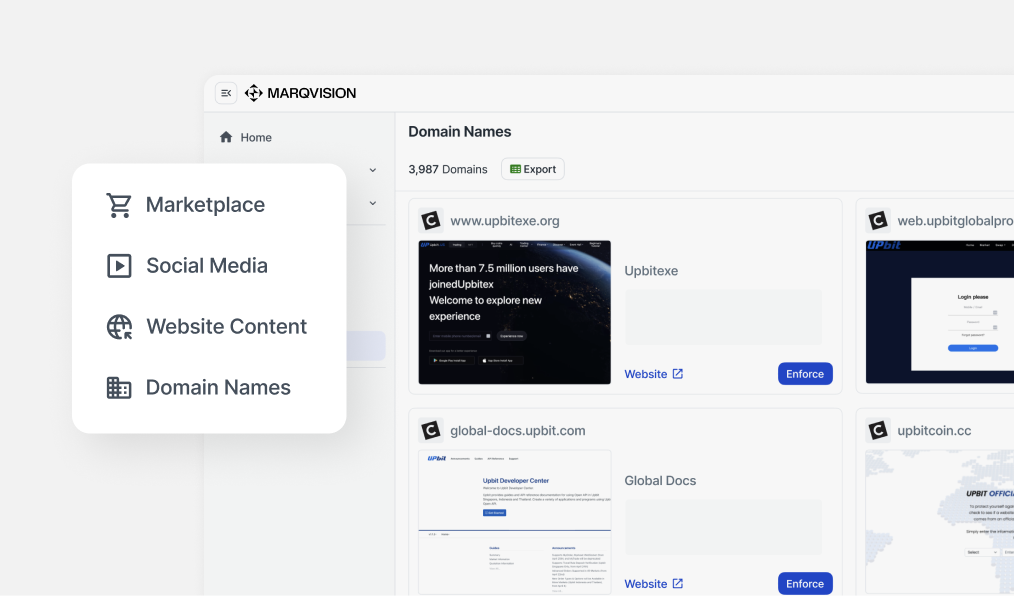Screen dimensions: 1014x596
Task: Click the Website Content globe icon
Action: pos(119,326)
